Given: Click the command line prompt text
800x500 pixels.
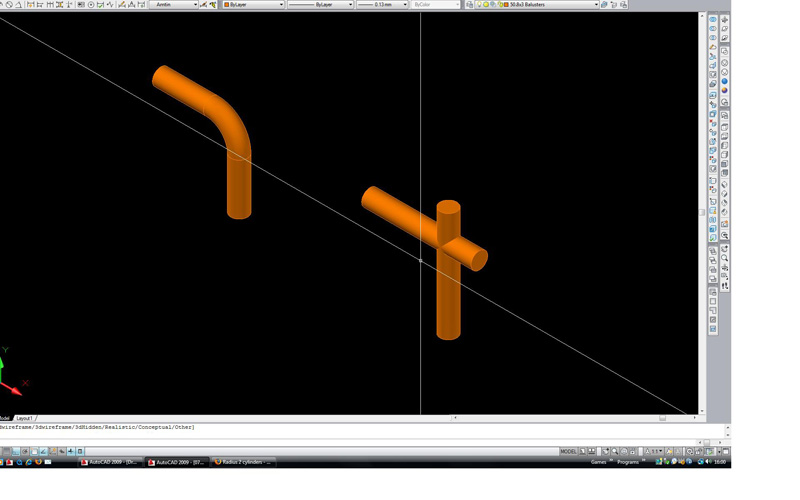Looking at the screenshot, I should click(97, 427).
